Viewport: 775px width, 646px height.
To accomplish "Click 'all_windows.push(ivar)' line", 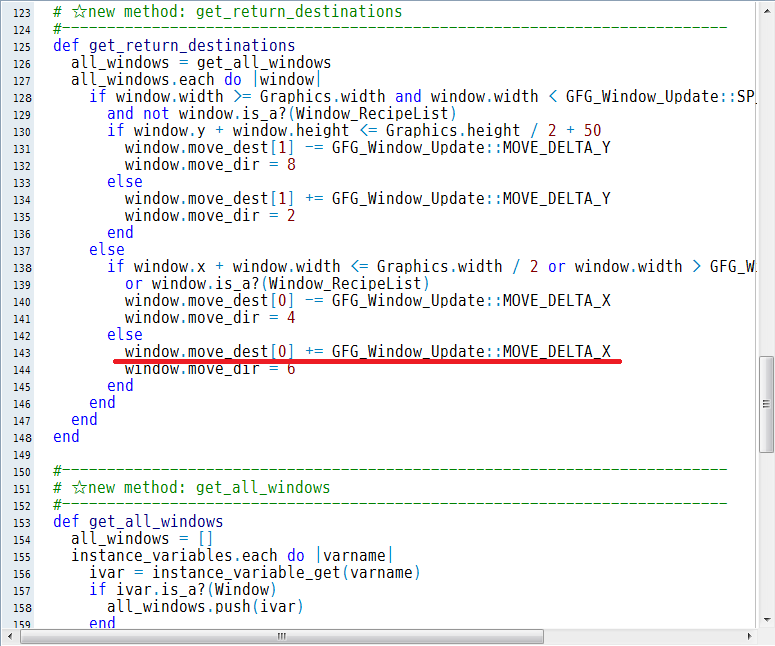I will 205,606.
